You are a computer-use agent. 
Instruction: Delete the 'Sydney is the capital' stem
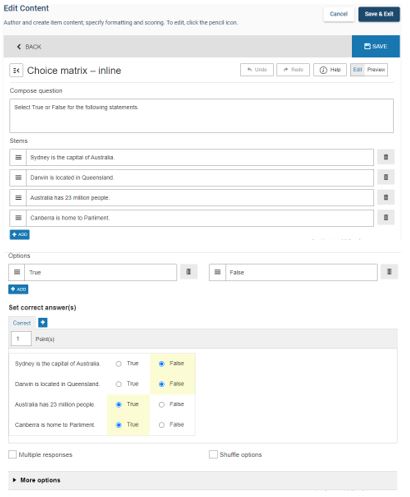pyautogui.click(x=386, y=157)
